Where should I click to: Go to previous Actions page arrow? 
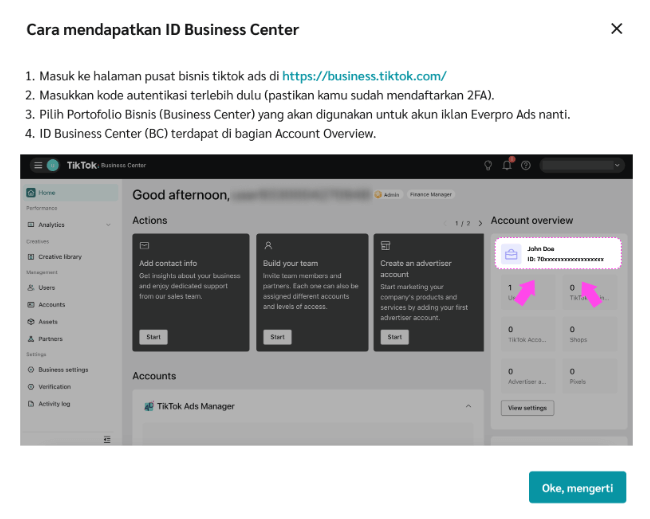tap(446, 223)
